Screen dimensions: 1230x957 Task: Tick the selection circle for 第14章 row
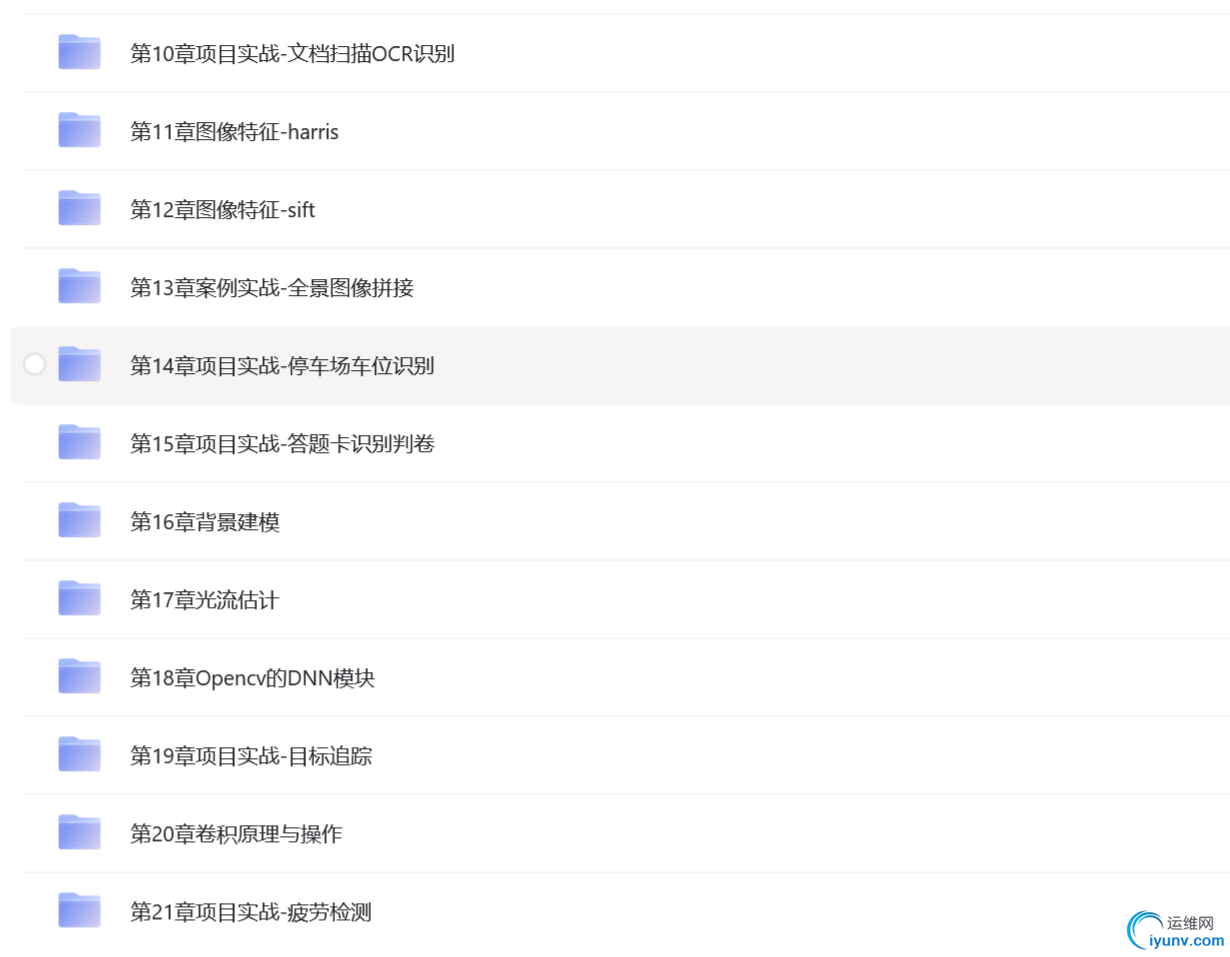tap(34, 365)
